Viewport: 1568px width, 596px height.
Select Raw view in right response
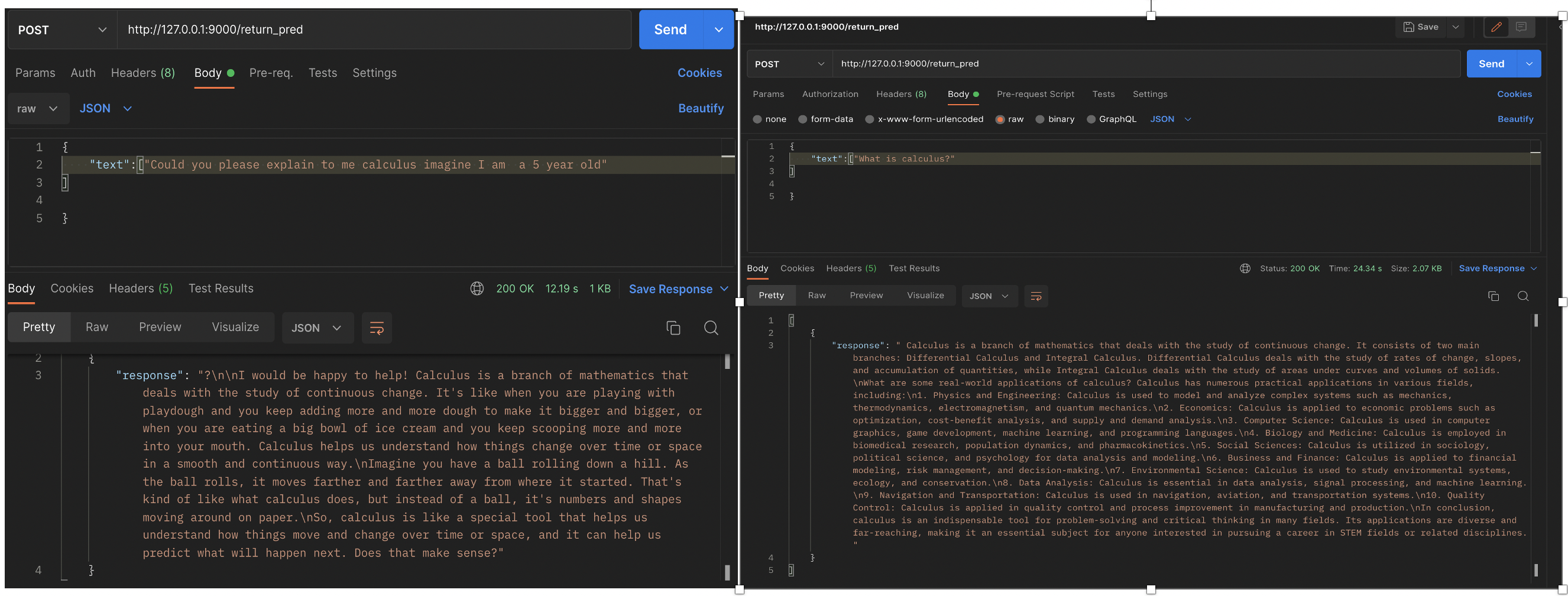(817, 295)
